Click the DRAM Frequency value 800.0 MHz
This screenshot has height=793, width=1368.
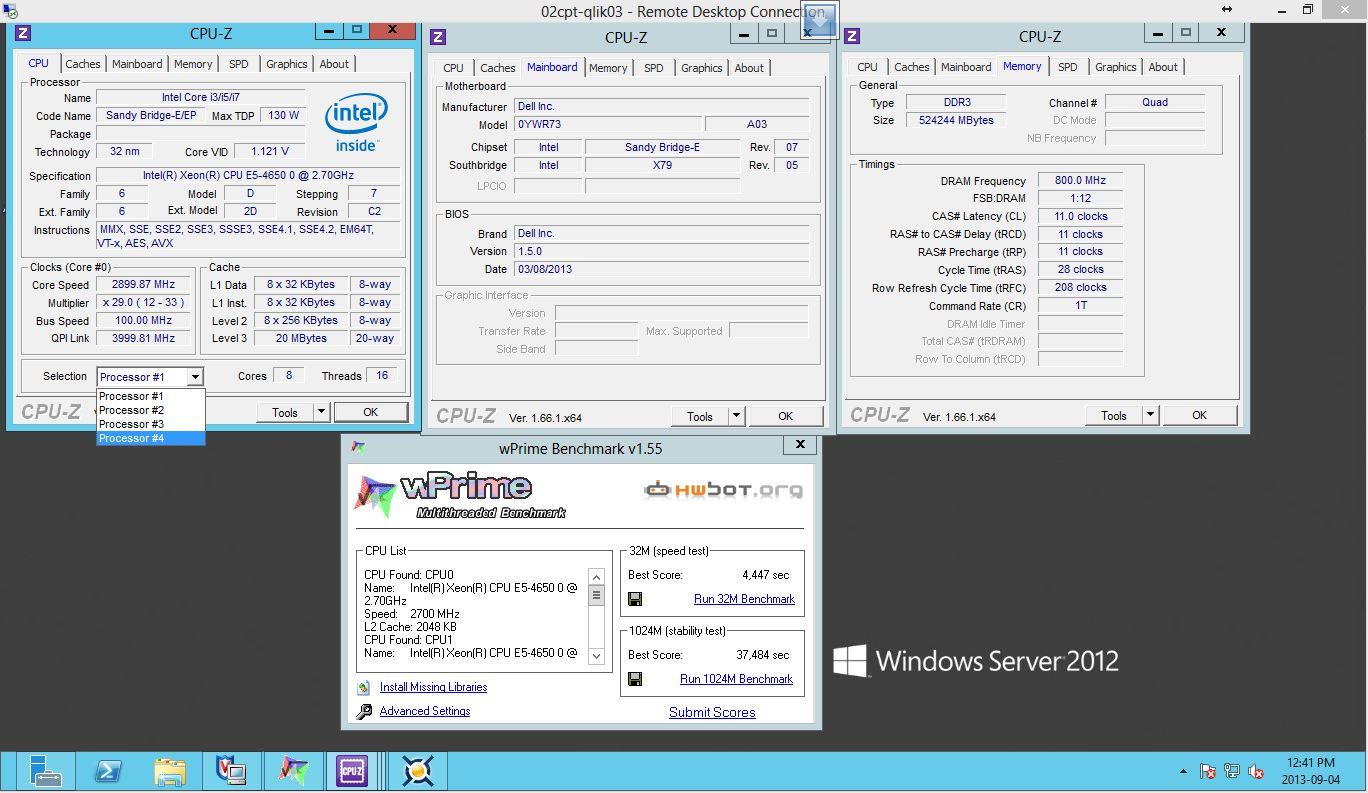(x=1080, y=181)
